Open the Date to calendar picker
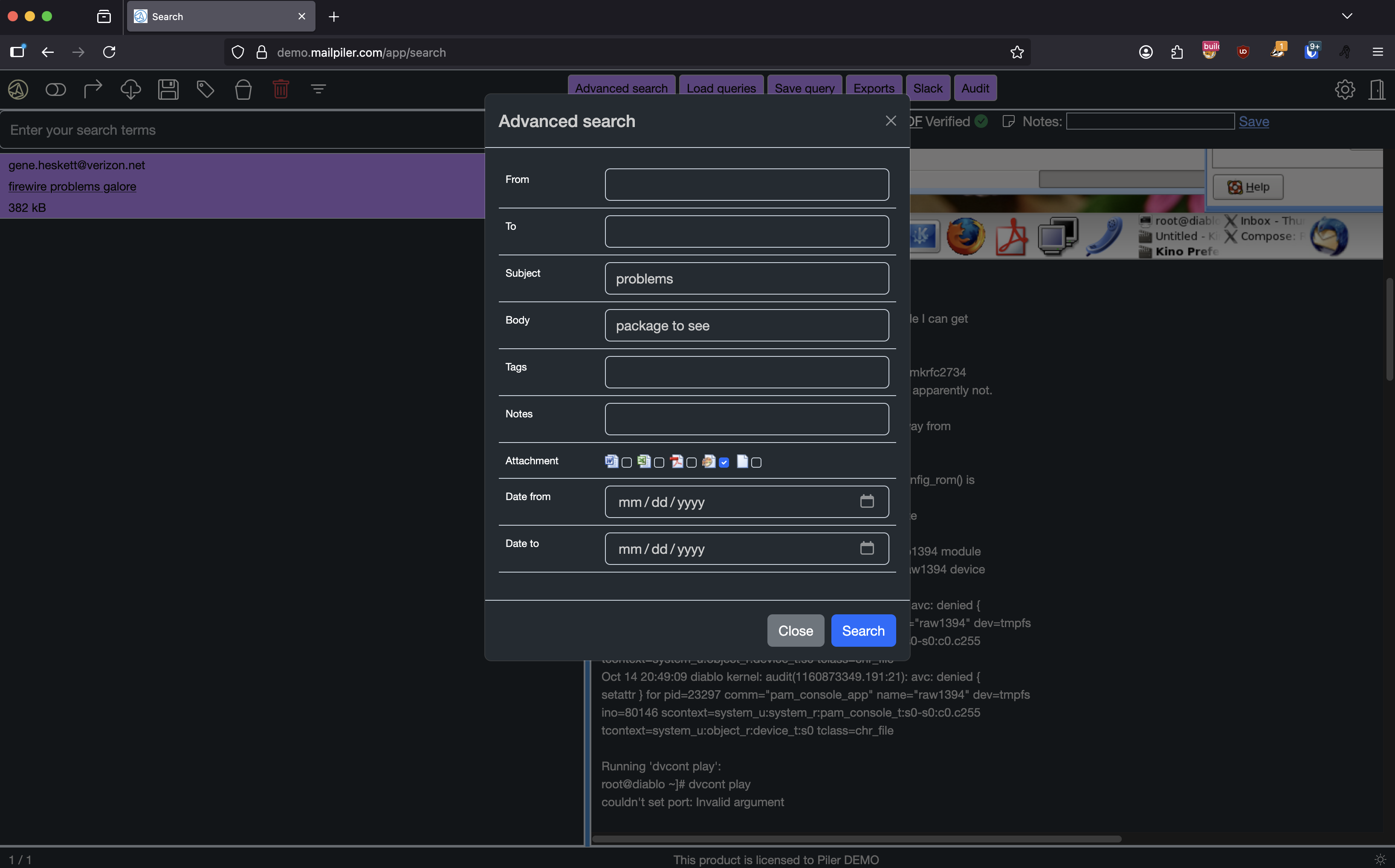Viewport: 1395px width, 868px height. pyautogui.click(x=867, y=548)
